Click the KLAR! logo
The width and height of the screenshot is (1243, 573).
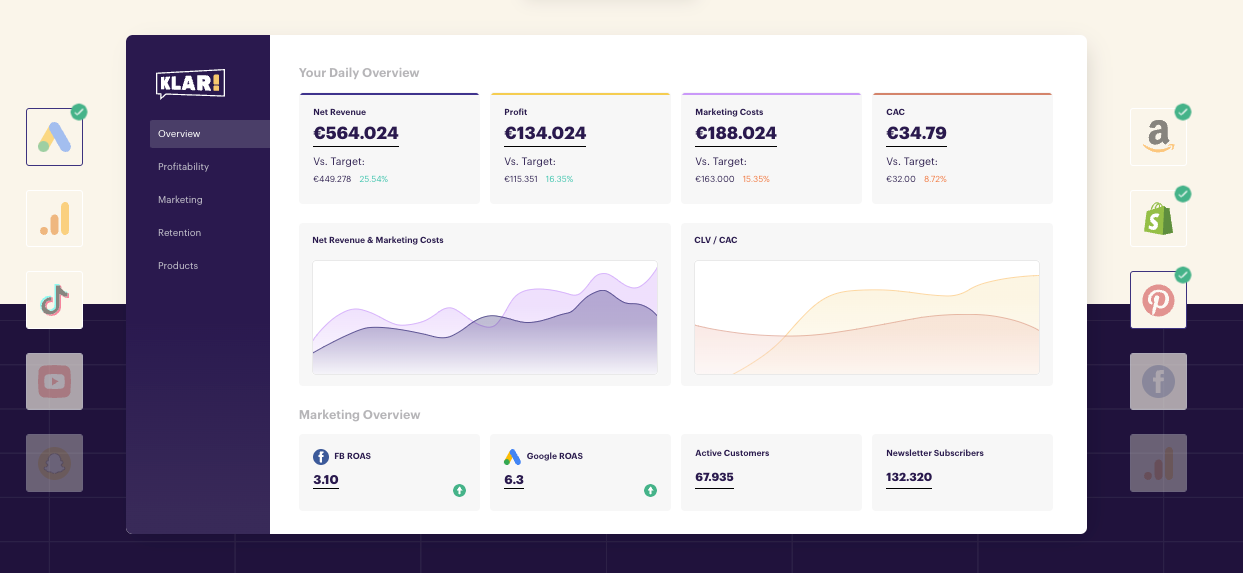(190, 83)
